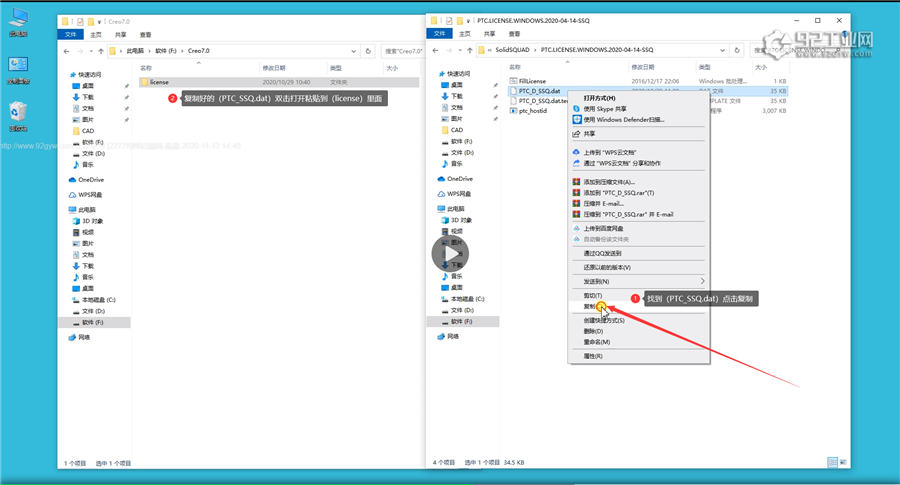Go up one folder in Creo7.0 window

pos(101,51)
